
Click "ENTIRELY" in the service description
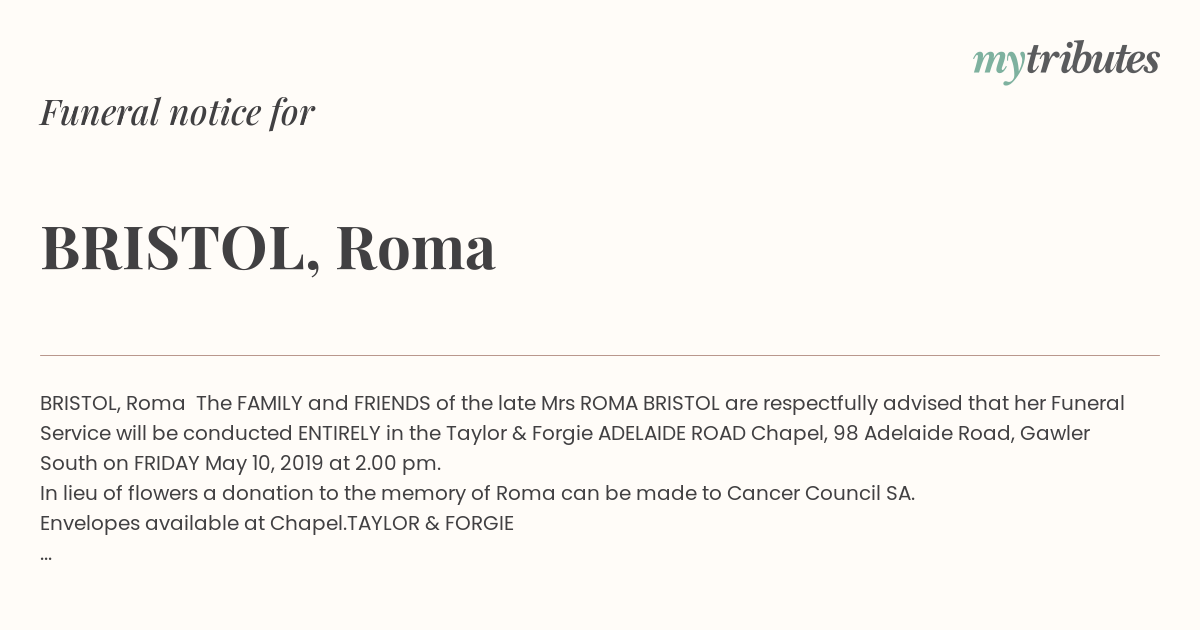click(x=339, y=433)
